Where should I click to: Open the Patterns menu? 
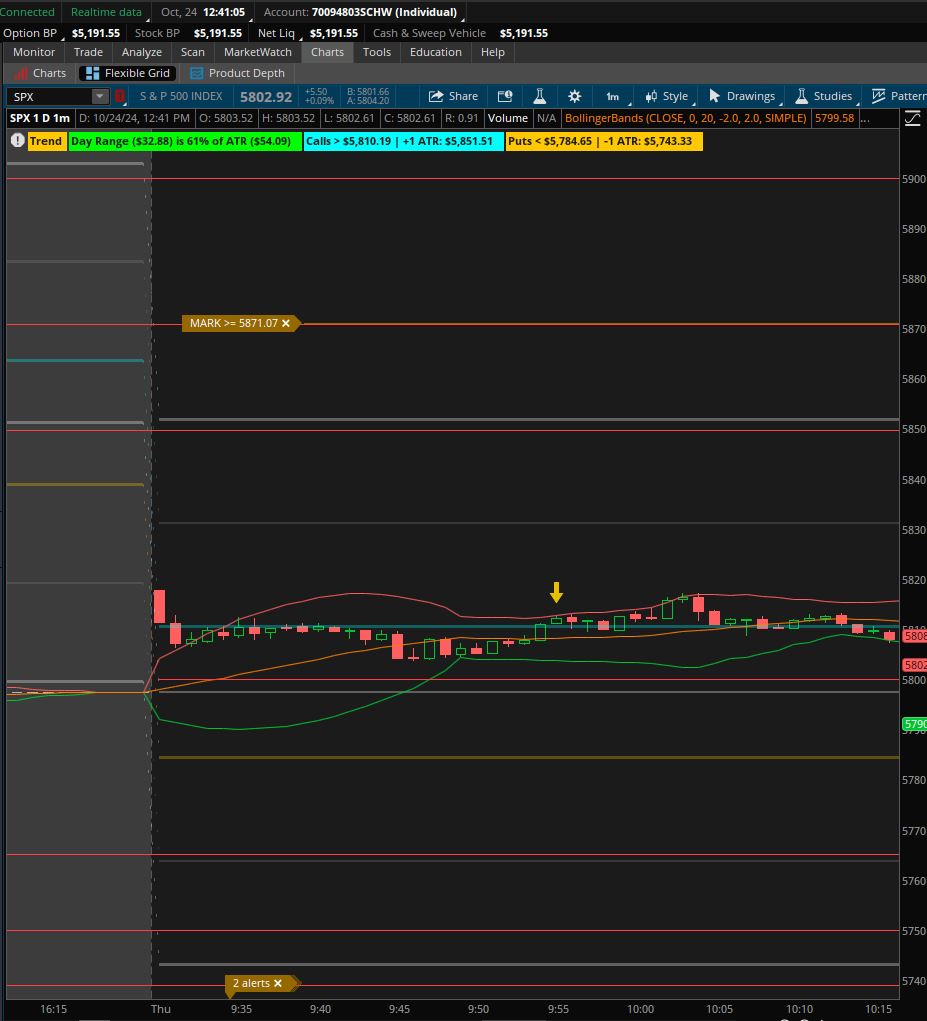(898, 96)
